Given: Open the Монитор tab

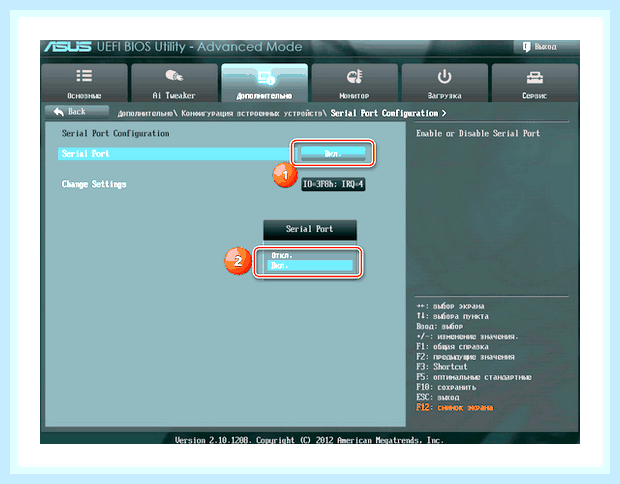Looking at the screenshot, I should (x=355, y=83).
